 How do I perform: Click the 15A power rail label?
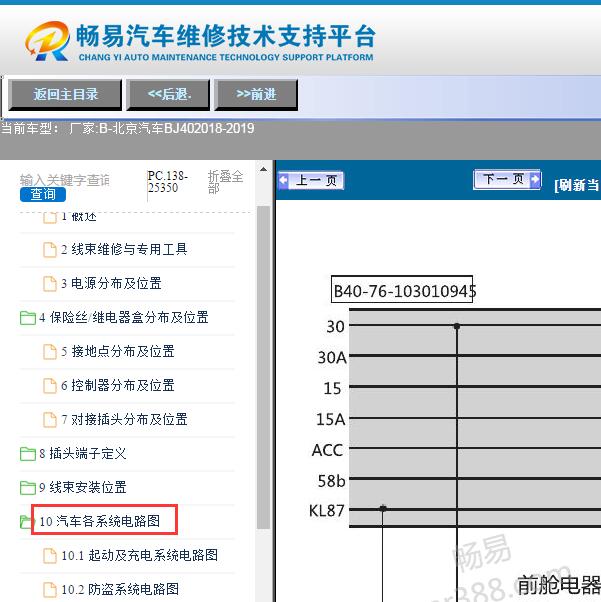pos(331,419)
